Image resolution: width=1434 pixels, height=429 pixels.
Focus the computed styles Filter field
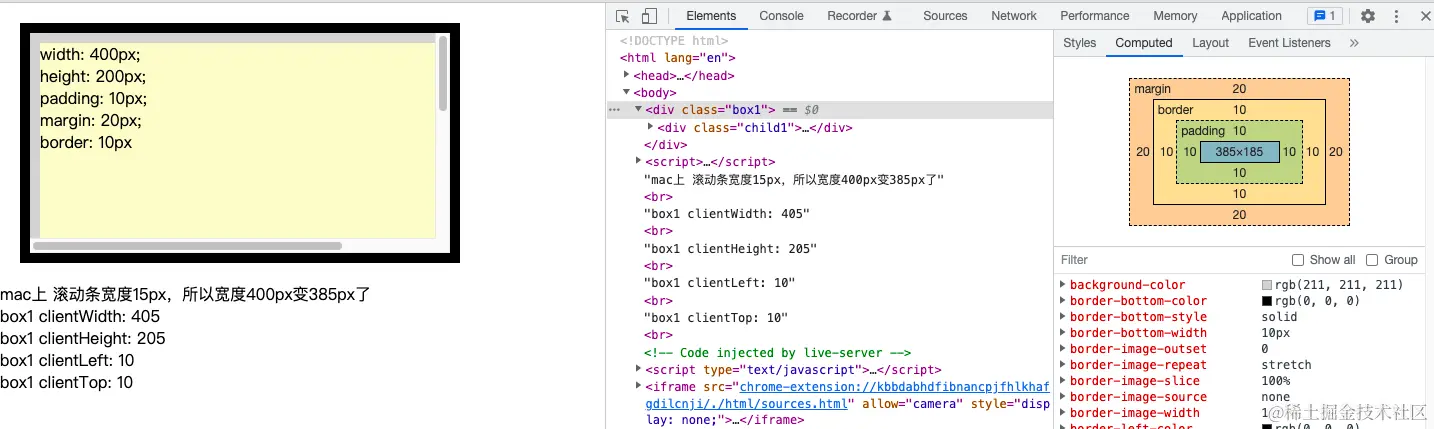pyautogui.click(x=1170, y=260)
